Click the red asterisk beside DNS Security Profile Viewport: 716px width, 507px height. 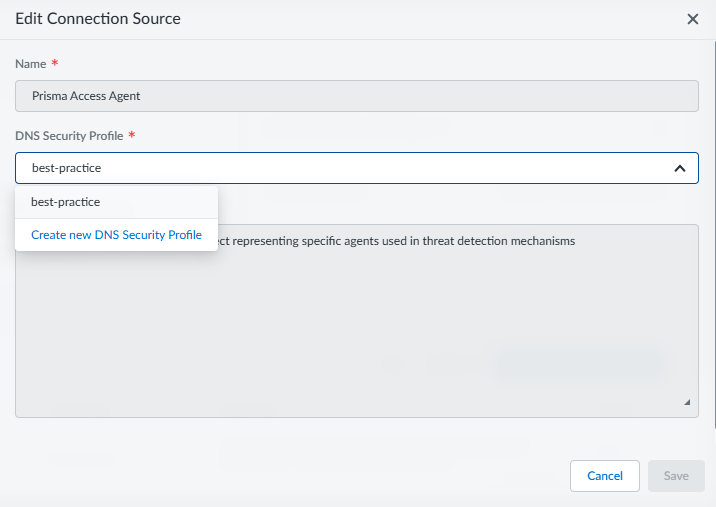tap(132, 136)
